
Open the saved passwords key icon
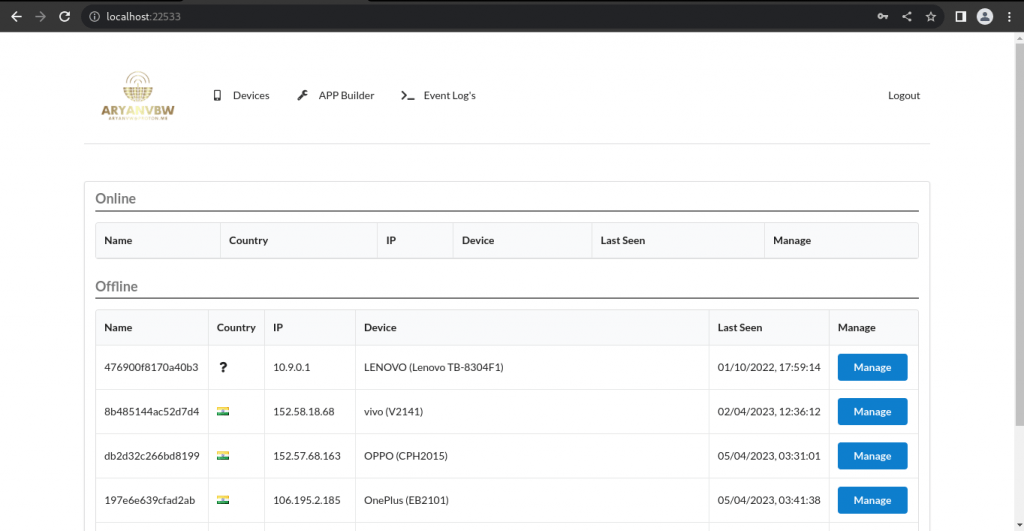pyautogui.click(x=882, y=16)
